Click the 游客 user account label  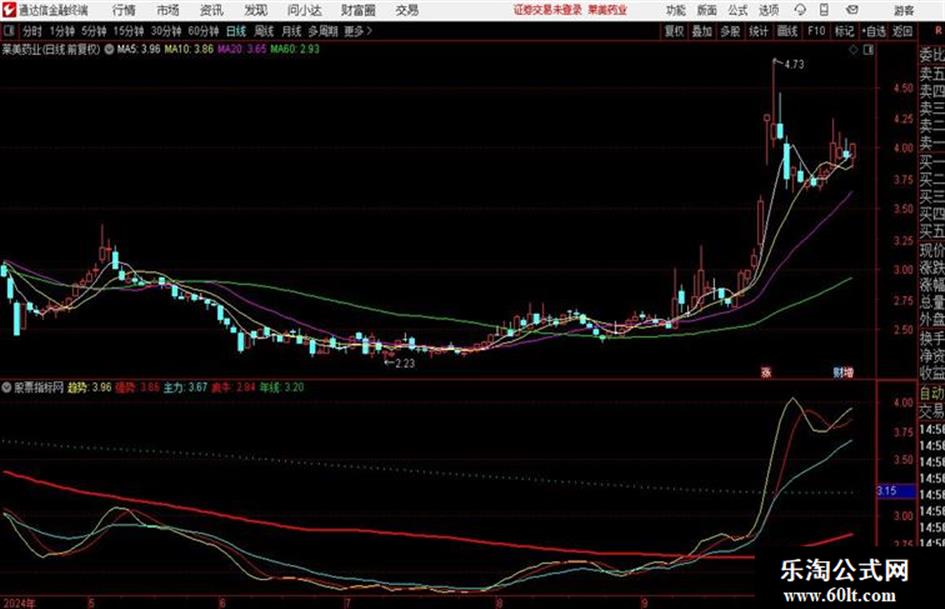903,10
